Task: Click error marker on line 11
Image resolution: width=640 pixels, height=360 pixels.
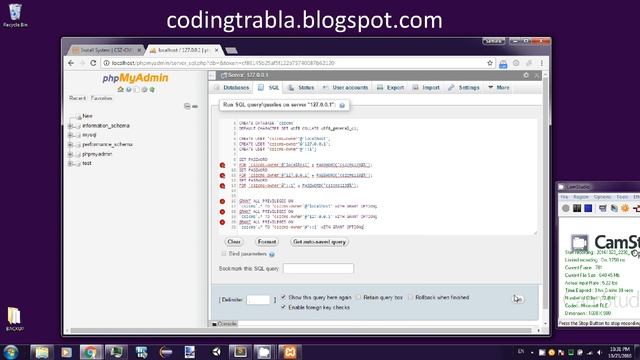Action: (222, 175)
